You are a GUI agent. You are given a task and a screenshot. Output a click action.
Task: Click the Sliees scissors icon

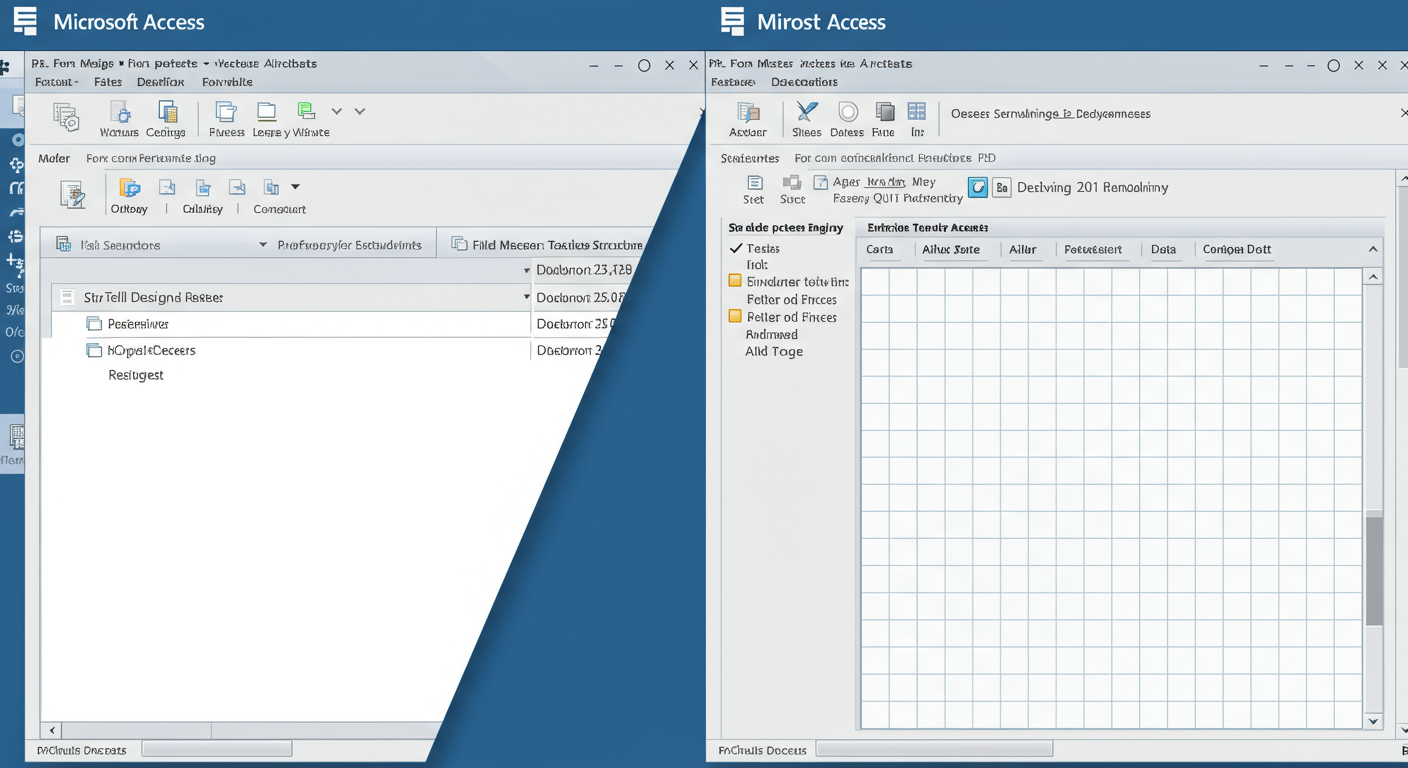(806, 112)
